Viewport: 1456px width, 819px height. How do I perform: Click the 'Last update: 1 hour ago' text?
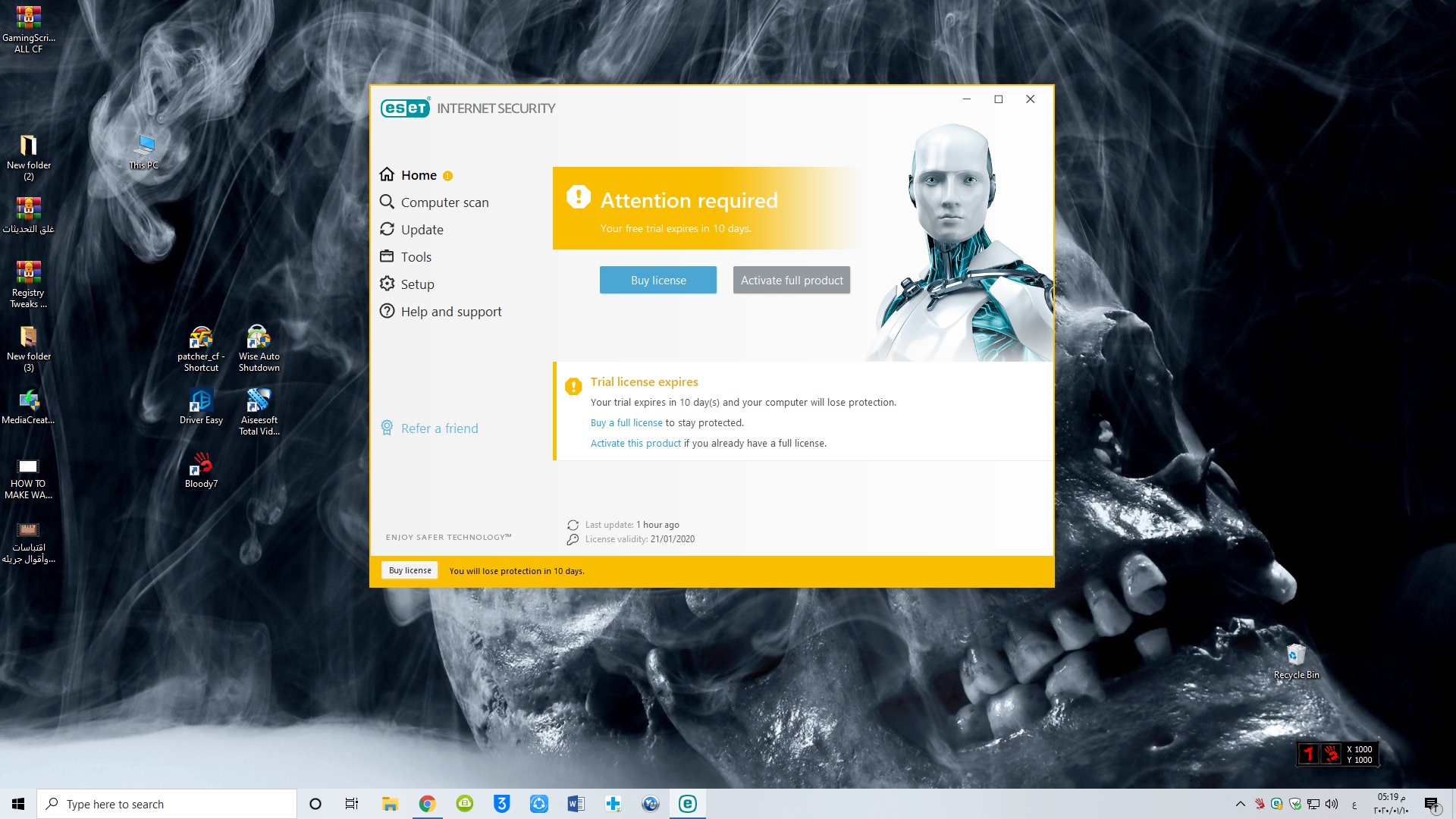click(632, 525)
